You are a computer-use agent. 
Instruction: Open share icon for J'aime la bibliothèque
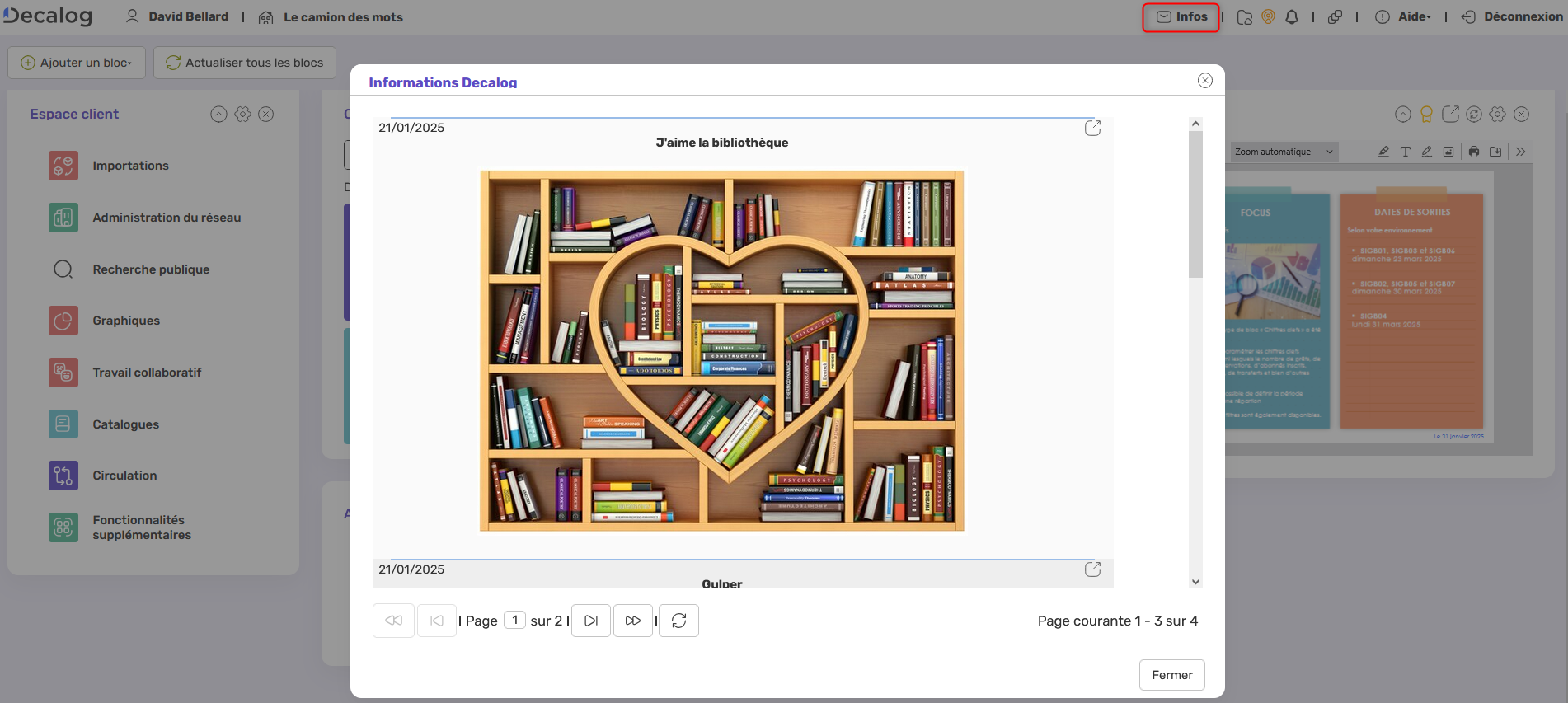[1092, 128]
